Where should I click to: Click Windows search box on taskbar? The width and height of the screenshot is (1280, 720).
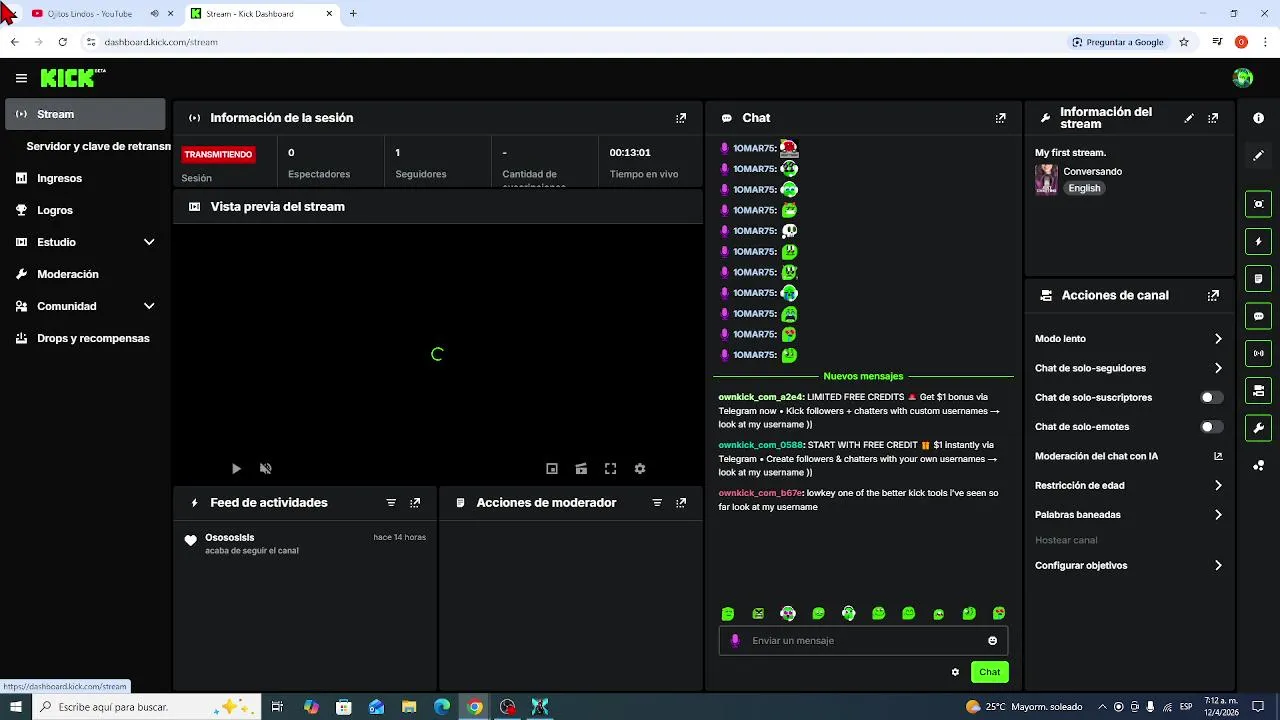pos(147,707)
